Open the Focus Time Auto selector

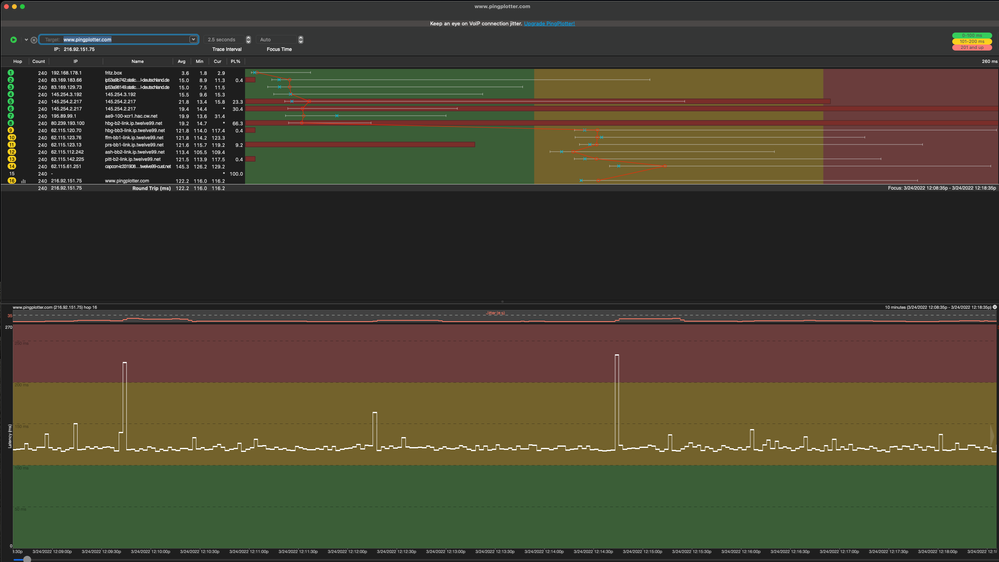point(300,40)
